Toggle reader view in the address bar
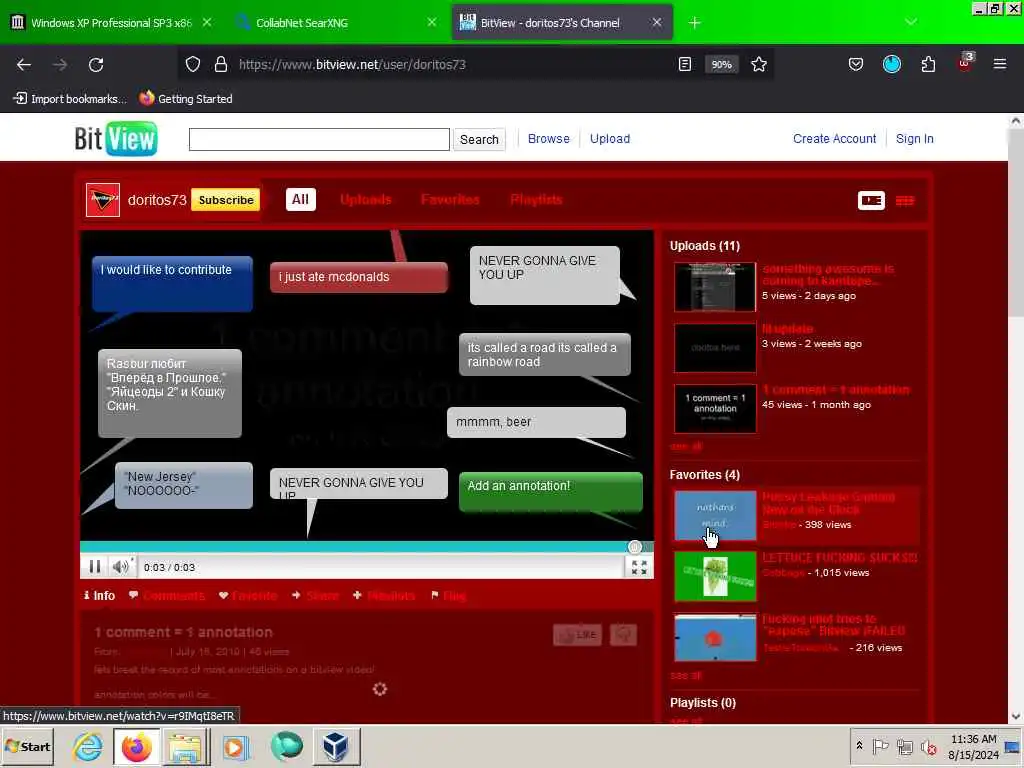 (684, 64)
